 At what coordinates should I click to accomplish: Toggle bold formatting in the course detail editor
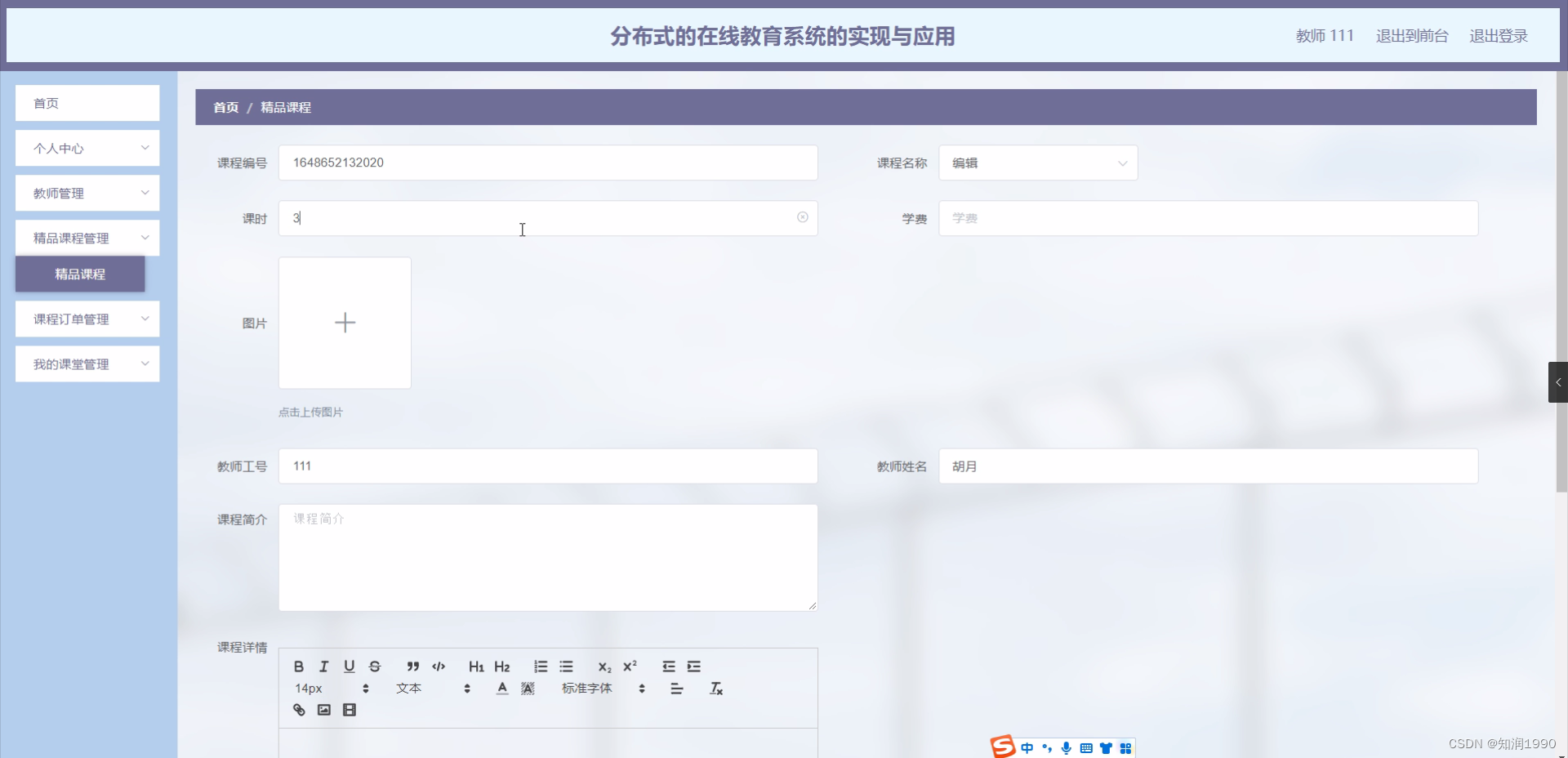click(x=299, y=667)
